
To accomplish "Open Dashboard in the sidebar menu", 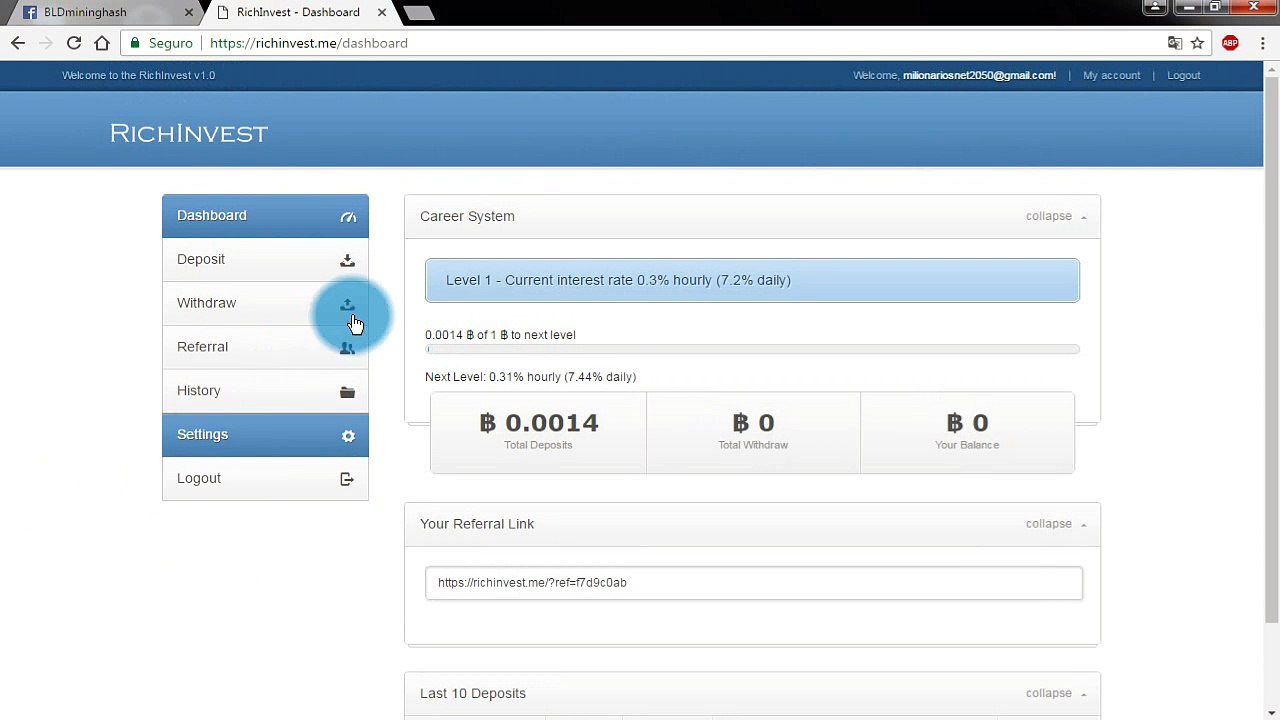I will point(265,216).
